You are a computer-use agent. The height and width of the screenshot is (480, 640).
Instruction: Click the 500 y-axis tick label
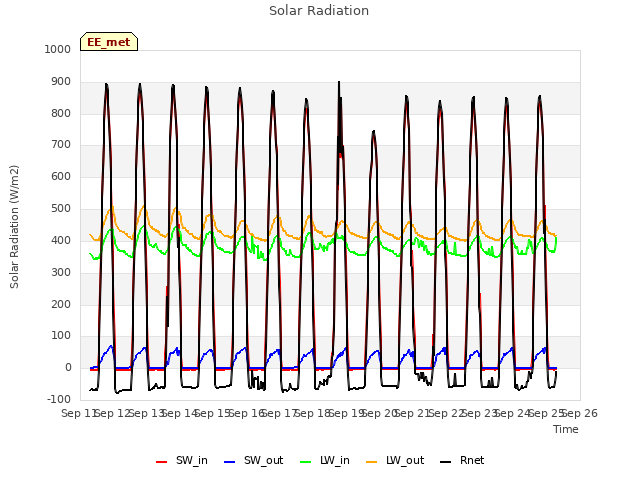click(61, 209)
